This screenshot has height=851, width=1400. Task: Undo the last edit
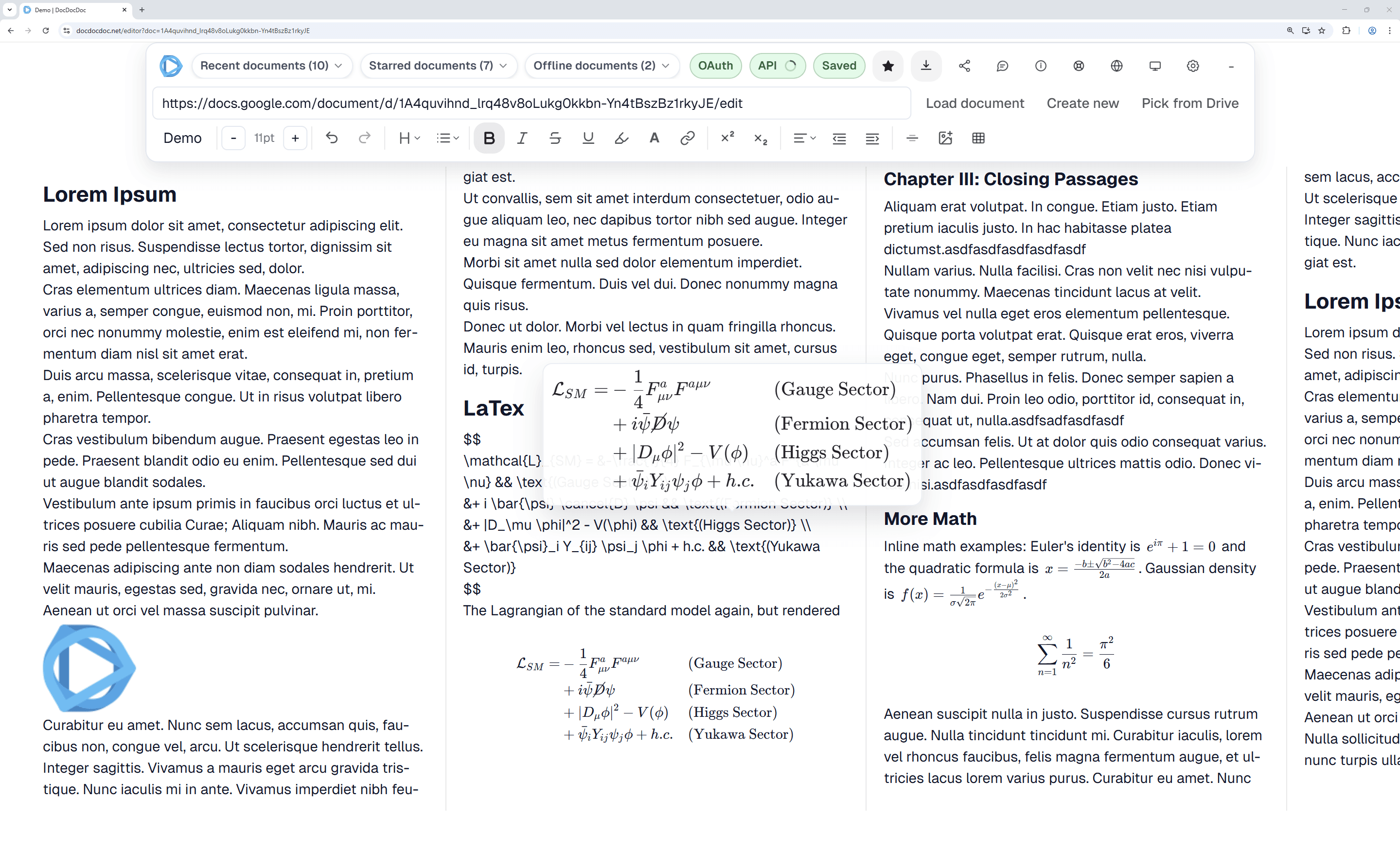(332, 138)
